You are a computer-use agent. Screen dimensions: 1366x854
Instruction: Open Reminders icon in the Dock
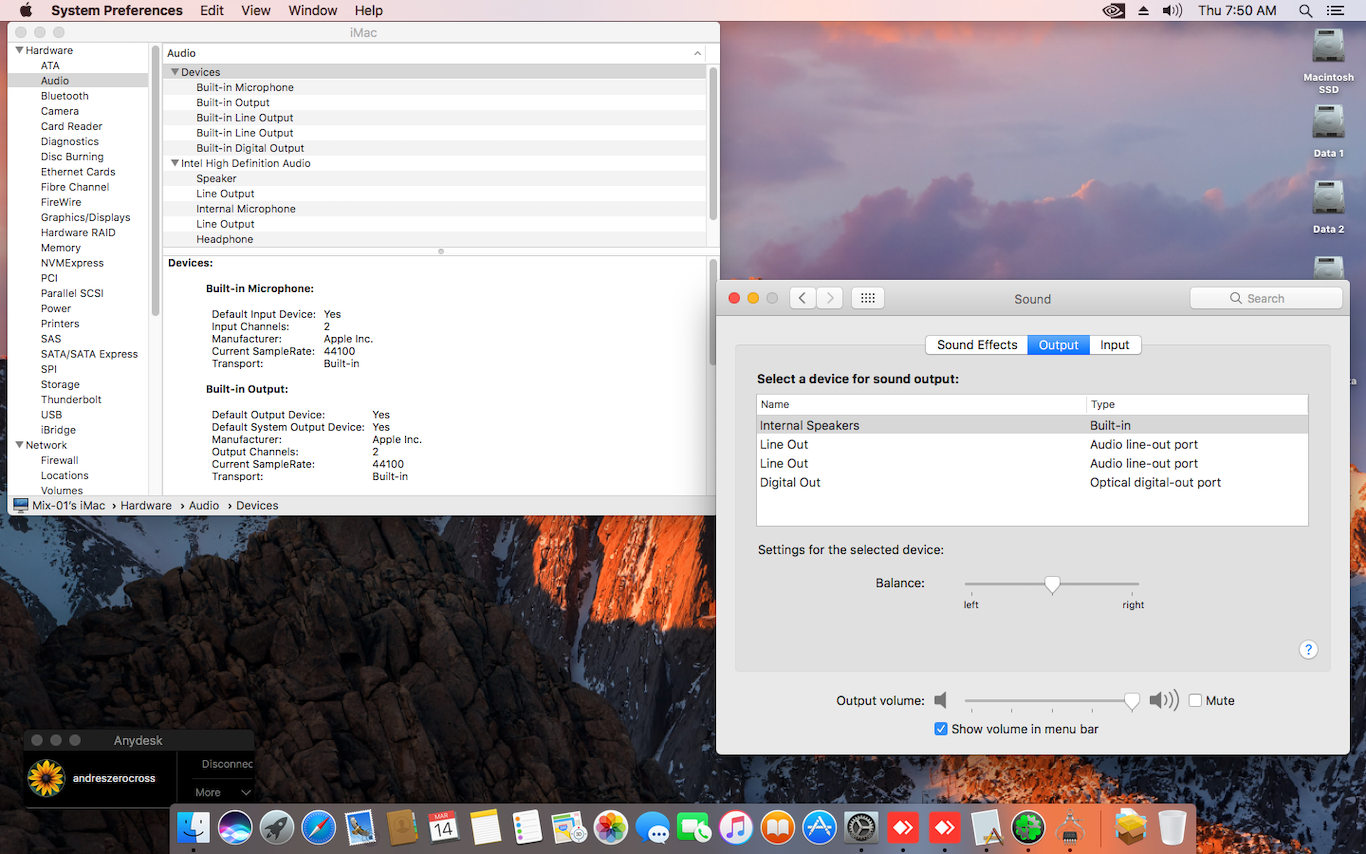click(x=527, y=827)
